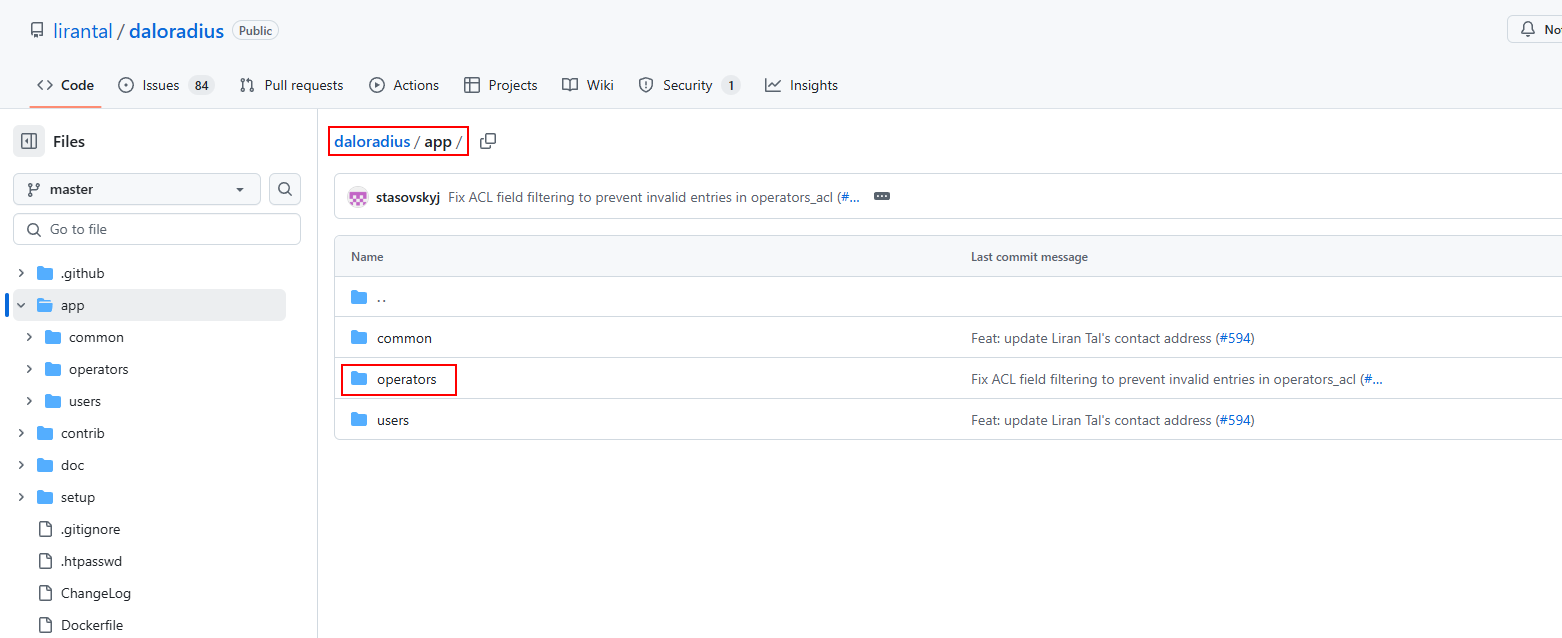Click the repository icon beside lirantal
Screen dimensions: 1562x638
37,31
